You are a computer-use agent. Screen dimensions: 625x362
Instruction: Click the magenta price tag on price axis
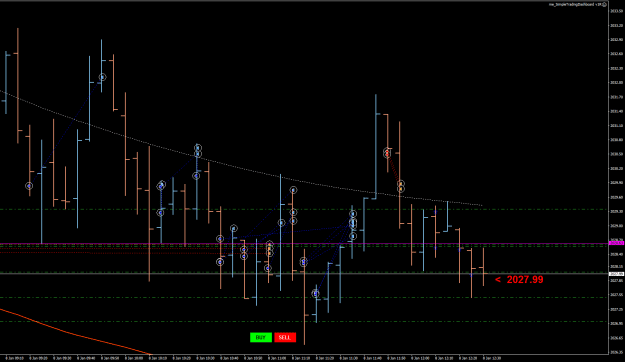click(x=616, y=243)
